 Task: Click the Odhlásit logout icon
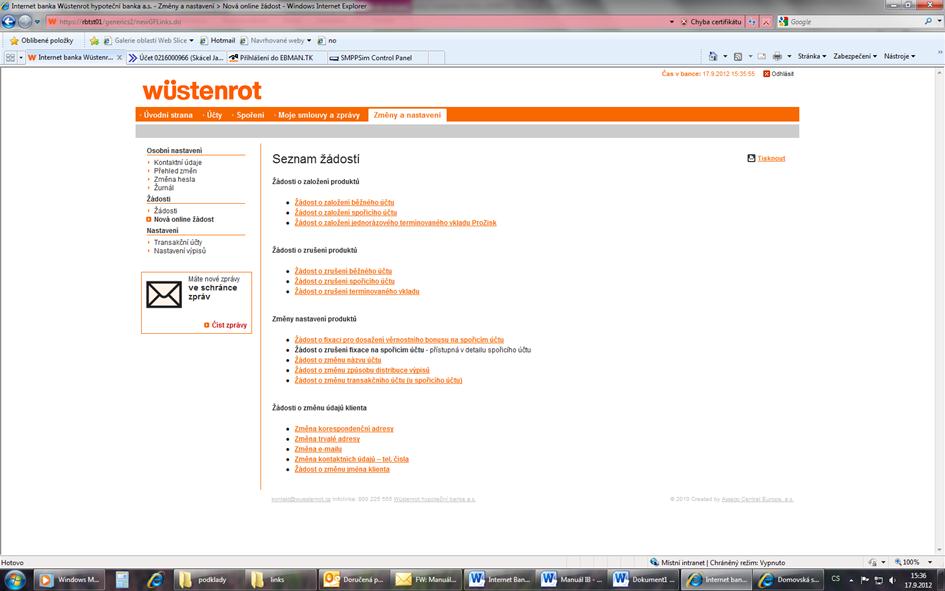(x=766, y=74)
